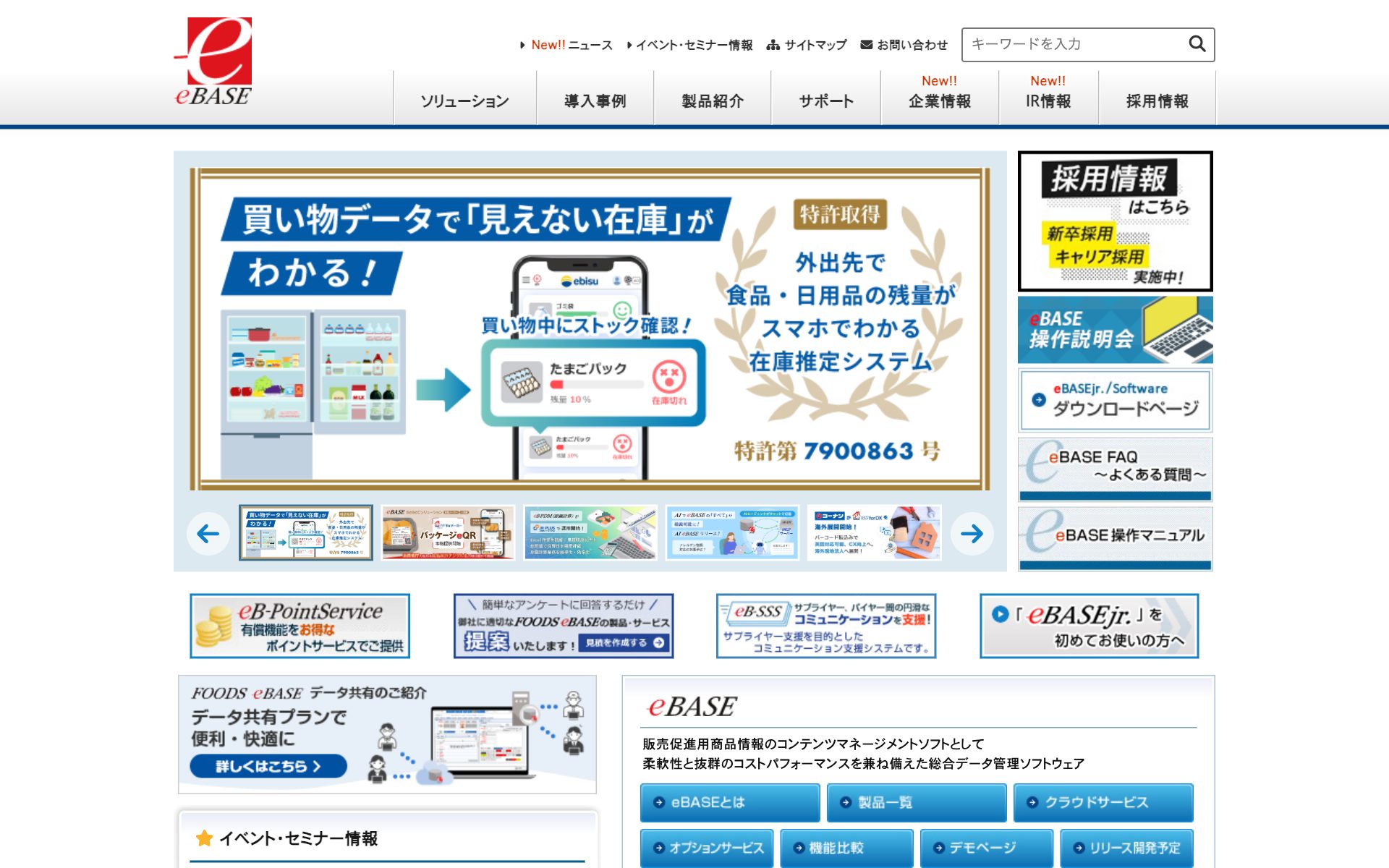Screen dimensions: 1389x868
Task: Go to next carousel slide arrow
Action: (972, 534)
